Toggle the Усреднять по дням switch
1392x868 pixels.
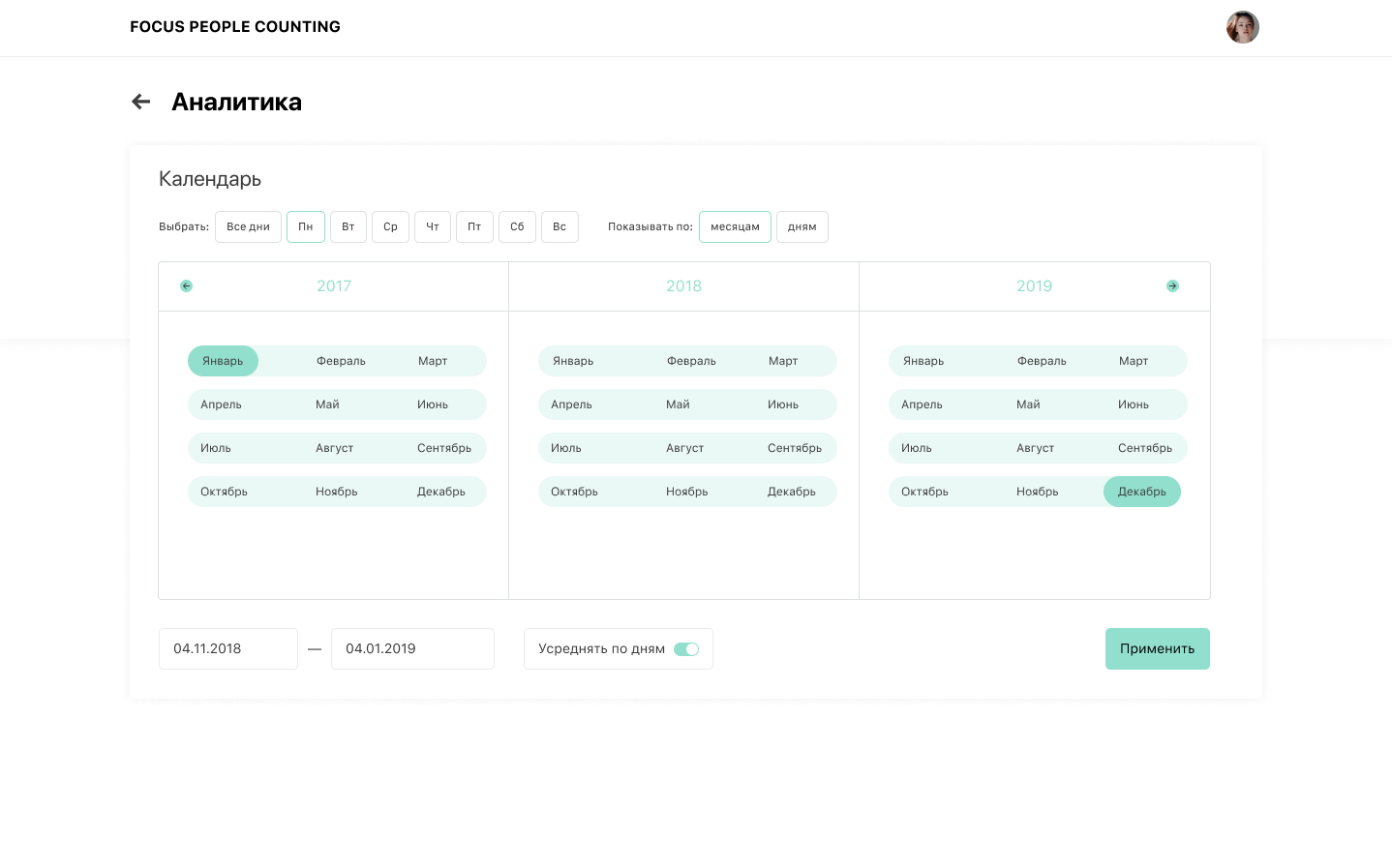[x=686, y=649]
